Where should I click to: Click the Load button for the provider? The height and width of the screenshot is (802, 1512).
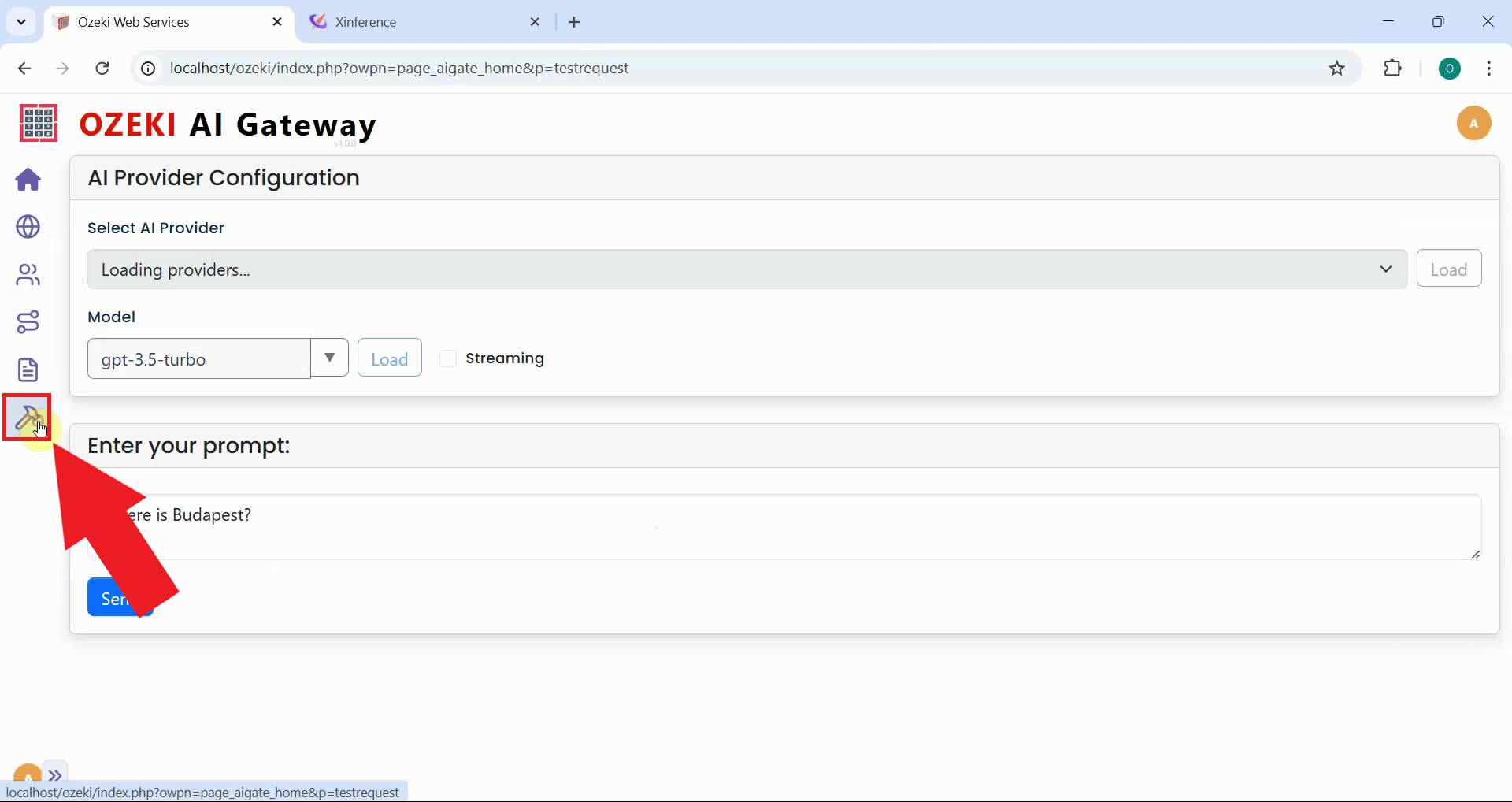click(1449, 268)
